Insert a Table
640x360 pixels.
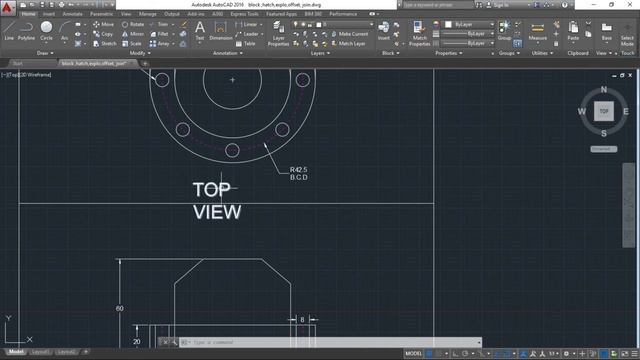245,43
